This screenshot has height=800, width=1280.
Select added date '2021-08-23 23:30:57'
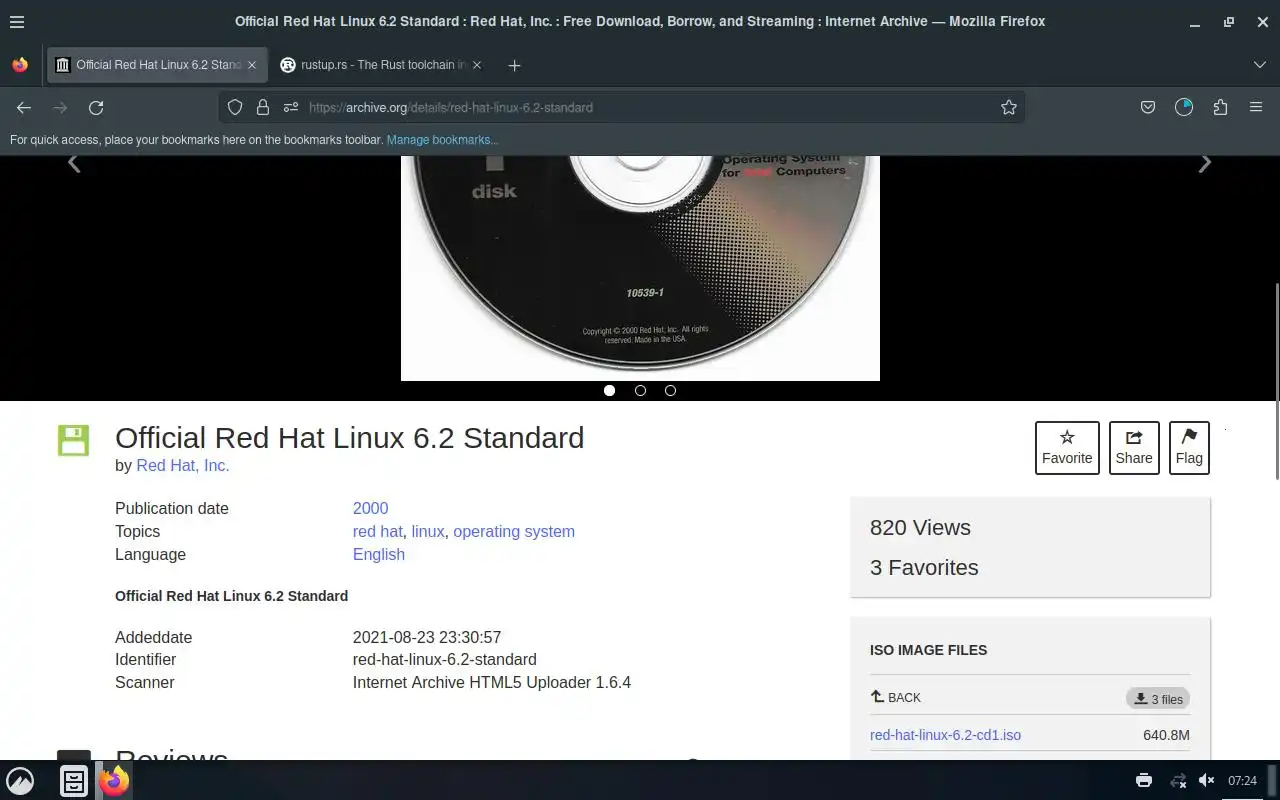[427, 637]
